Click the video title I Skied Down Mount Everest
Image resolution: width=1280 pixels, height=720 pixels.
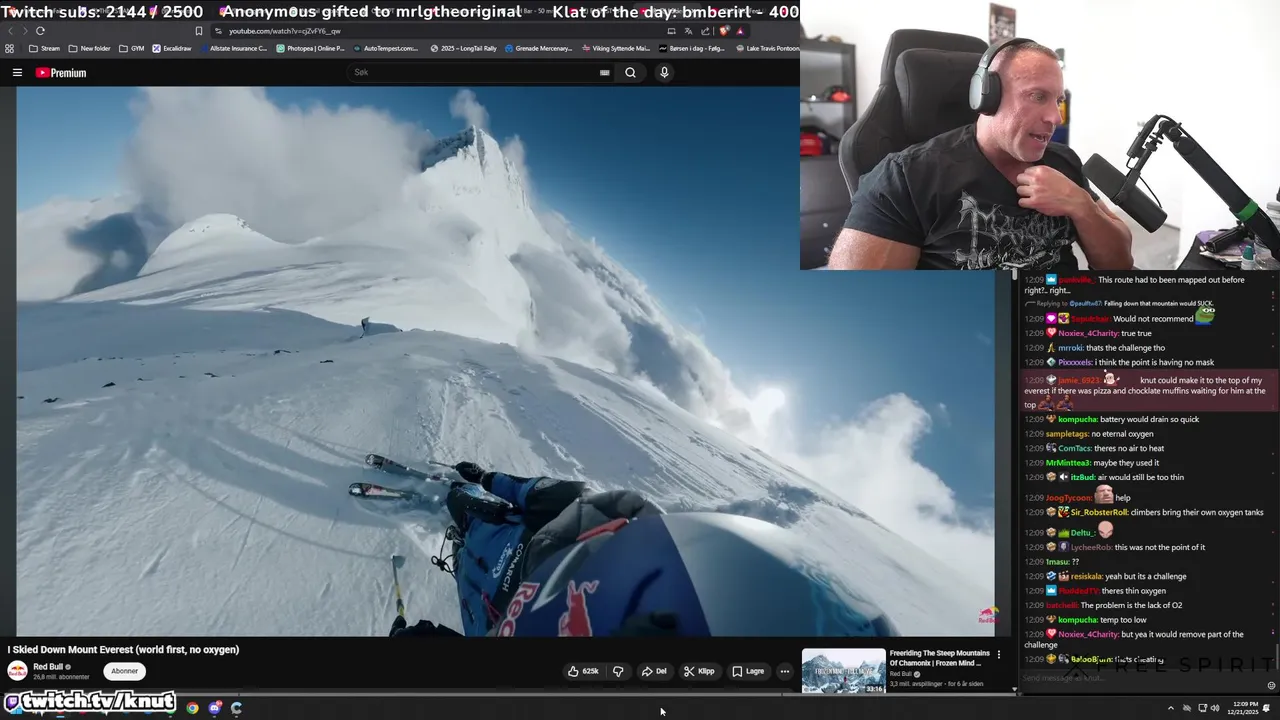point(123,650)
